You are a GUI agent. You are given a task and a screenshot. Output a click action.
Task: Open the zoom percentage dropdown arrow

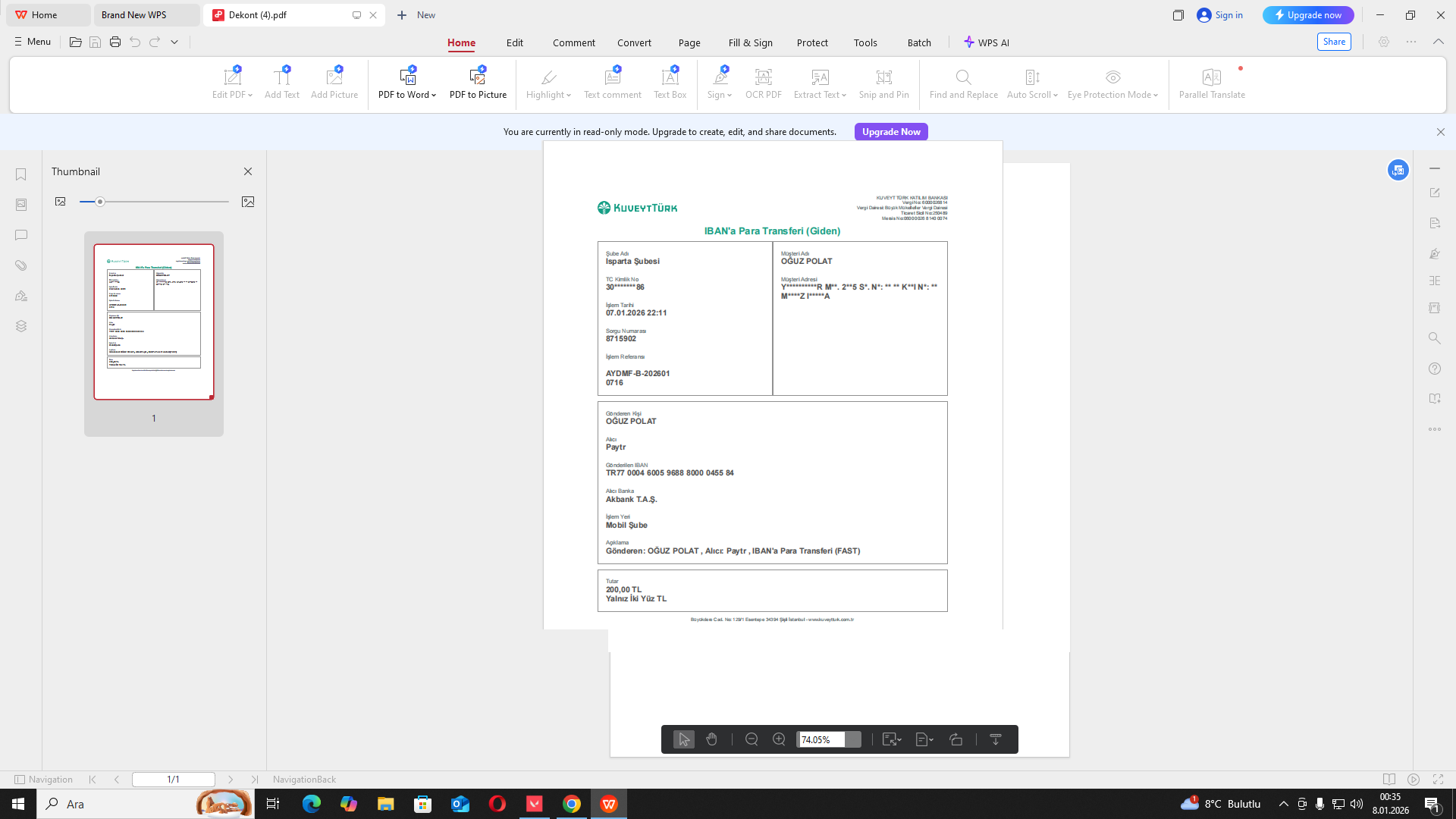coord(853,739)
